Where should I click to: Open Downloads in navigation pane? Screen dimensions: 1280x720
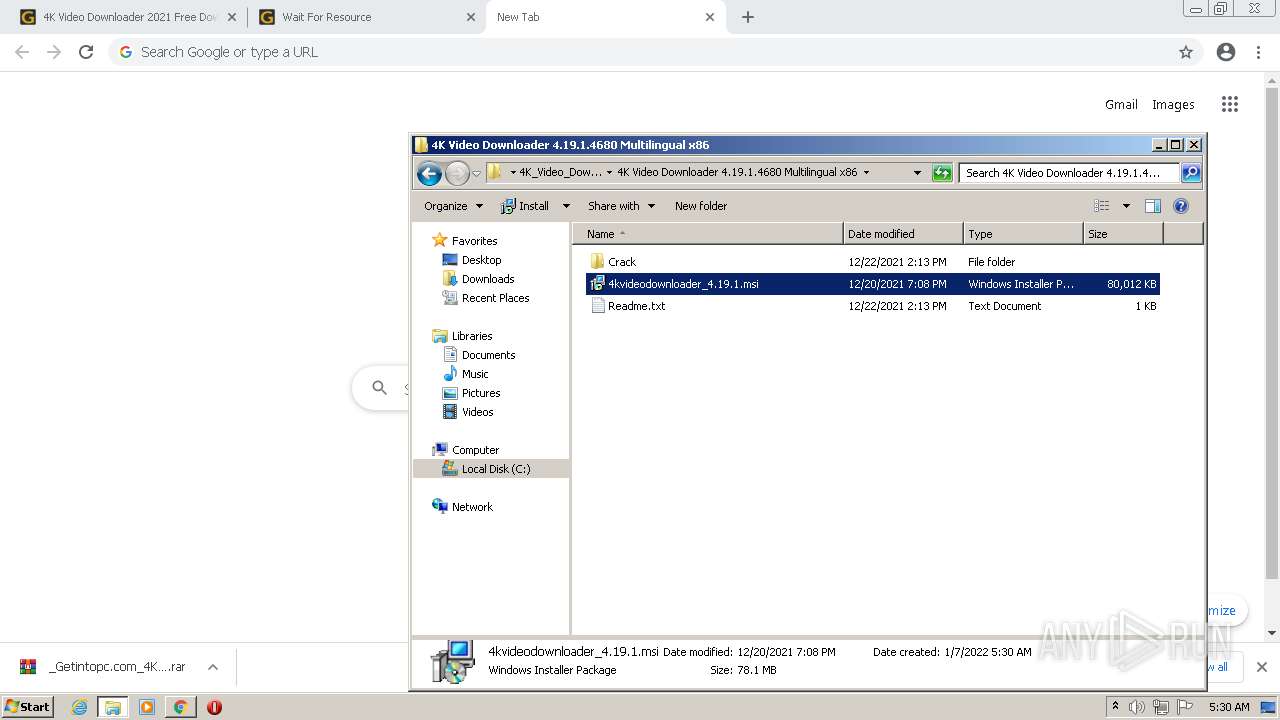click(x=488, y=279)
